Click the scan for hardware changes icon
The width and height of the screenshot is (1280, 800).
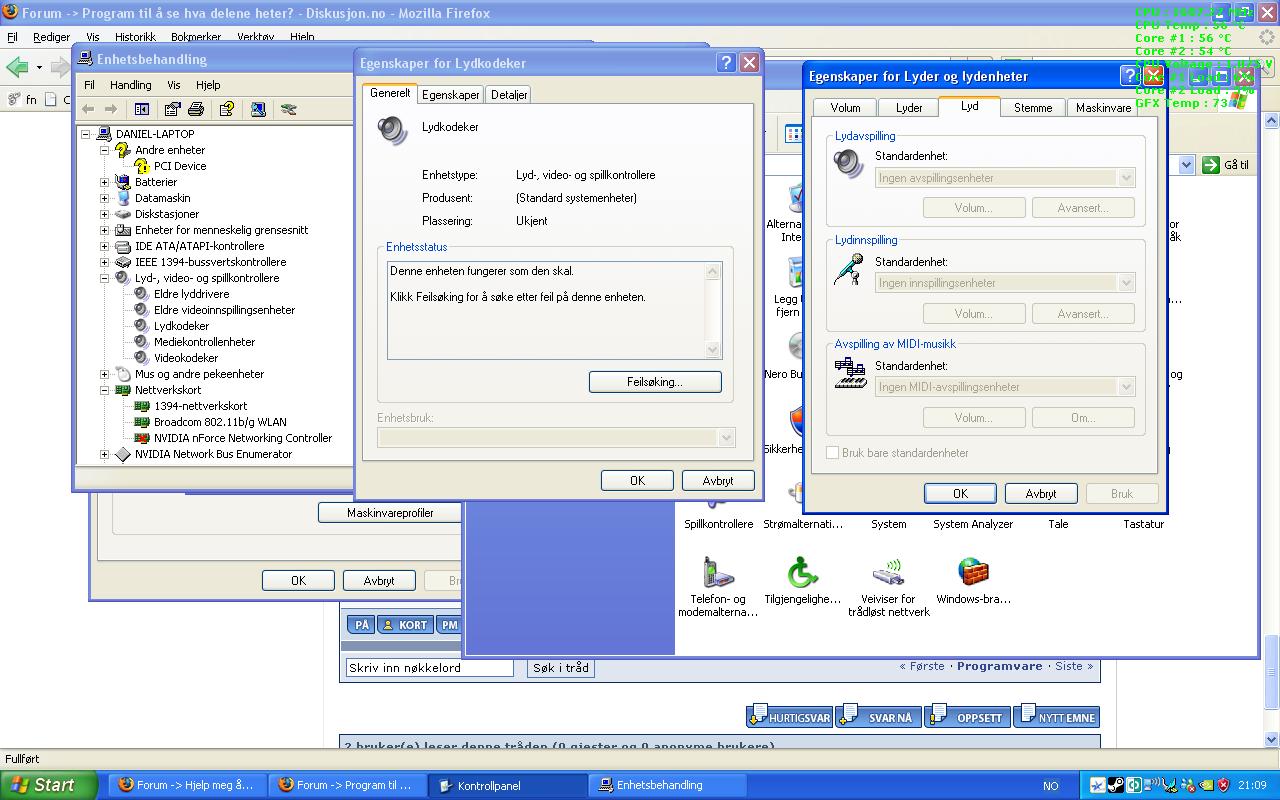(258, 109)
